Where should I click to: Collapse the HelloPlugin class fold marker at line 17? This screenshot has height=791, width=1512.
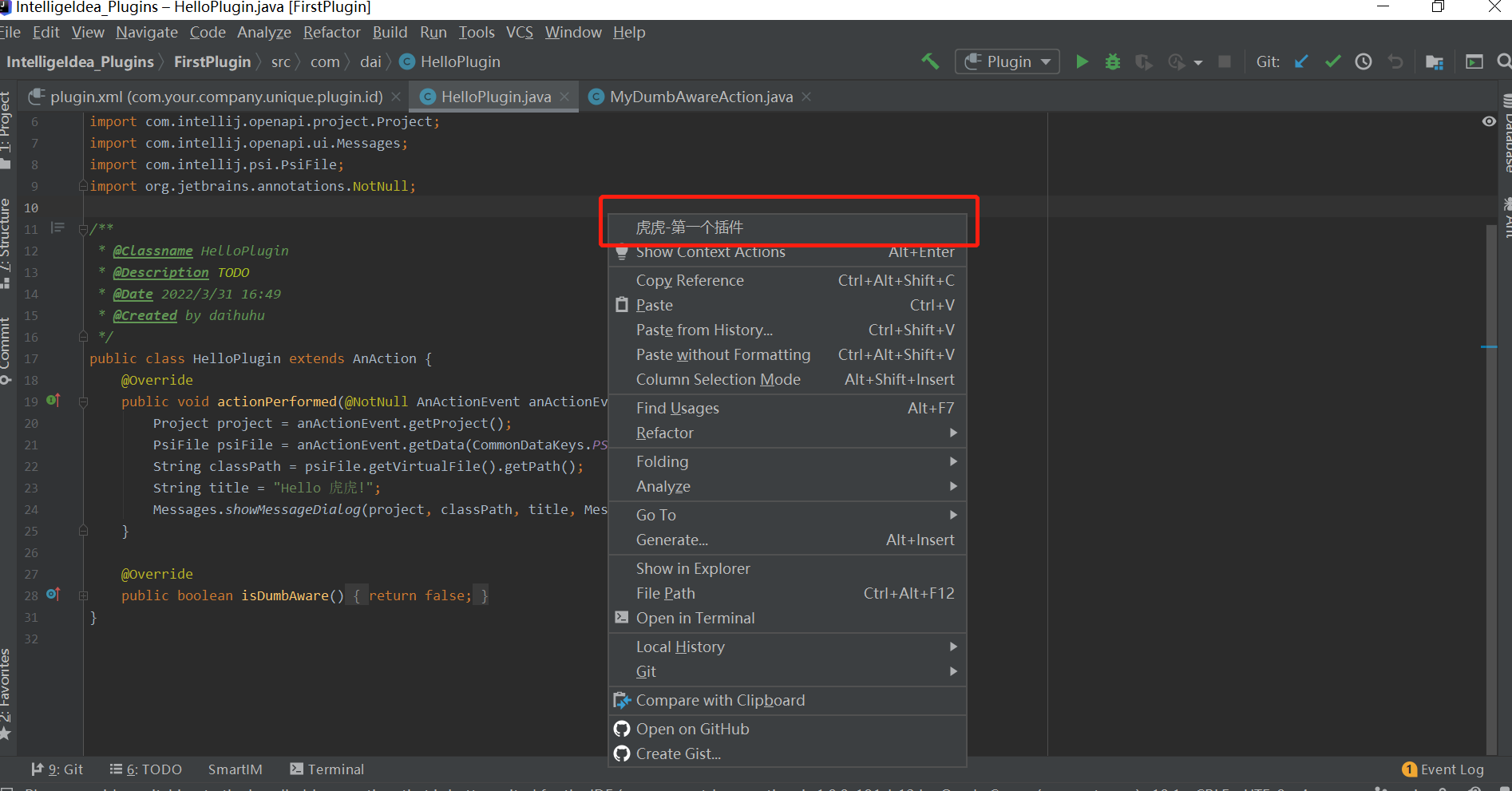pyautogui.click(x=83, y=358)
